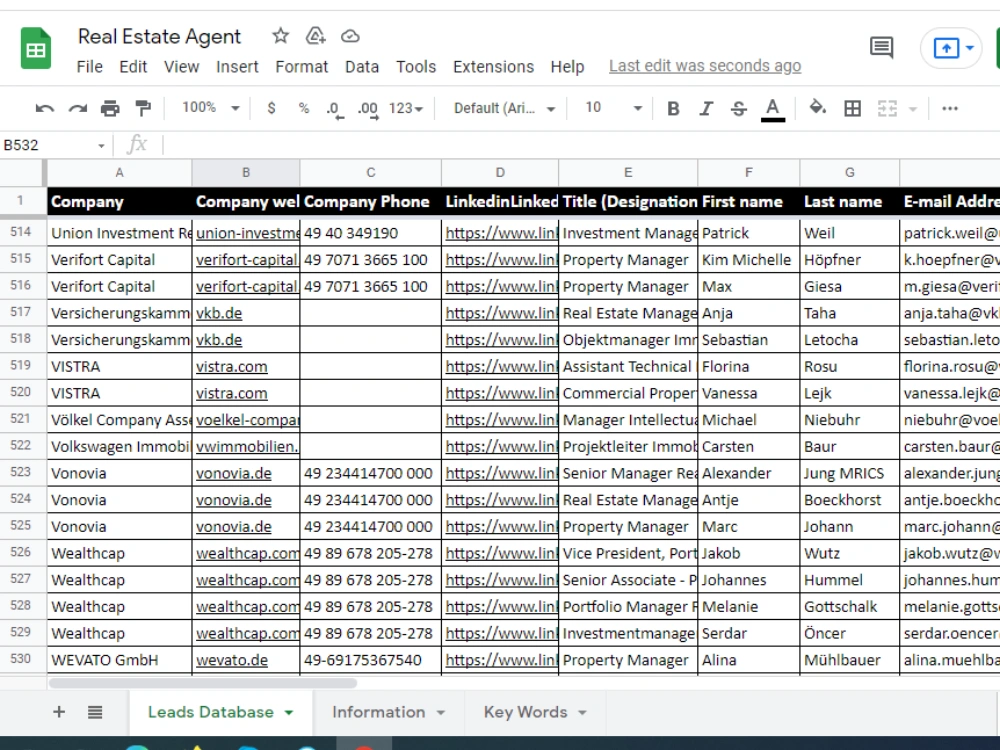Viewport: 1000px width, 750px height.
Task: Toggle italic formatting
Action: click(707, 107)
